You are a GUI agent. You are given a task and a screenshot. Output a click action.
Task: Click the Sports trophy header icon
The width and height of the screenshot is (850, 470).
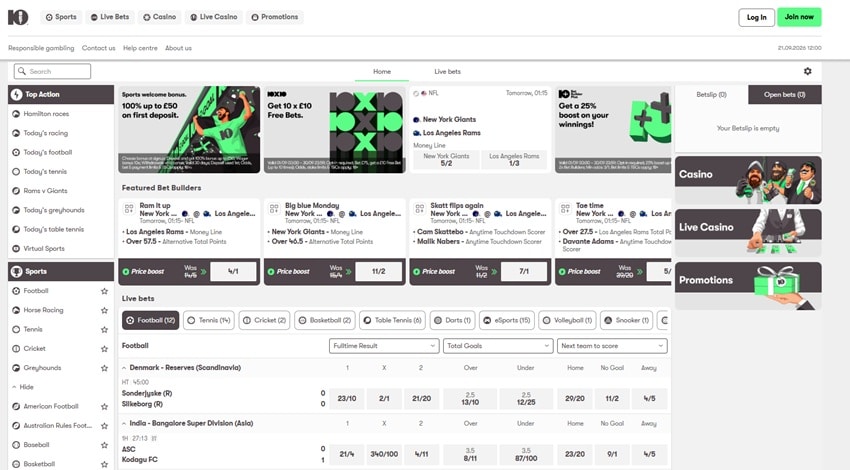pyautogui.click(x=17, y=271)
